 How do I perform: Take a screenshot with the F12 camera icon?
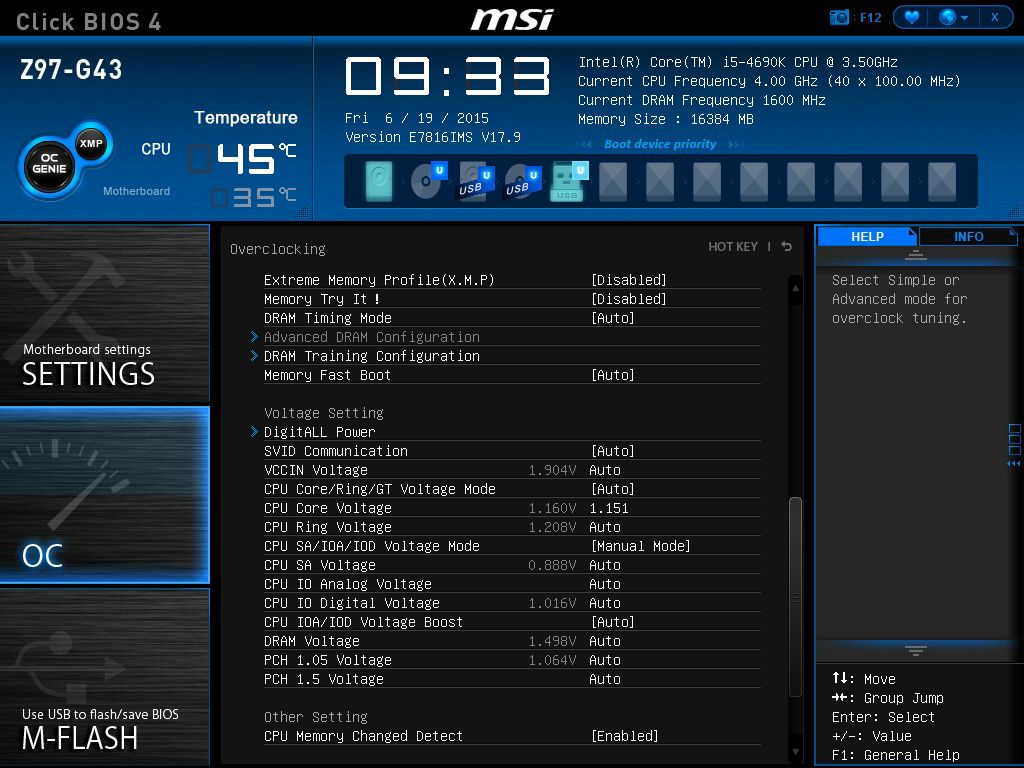[839, 18]
